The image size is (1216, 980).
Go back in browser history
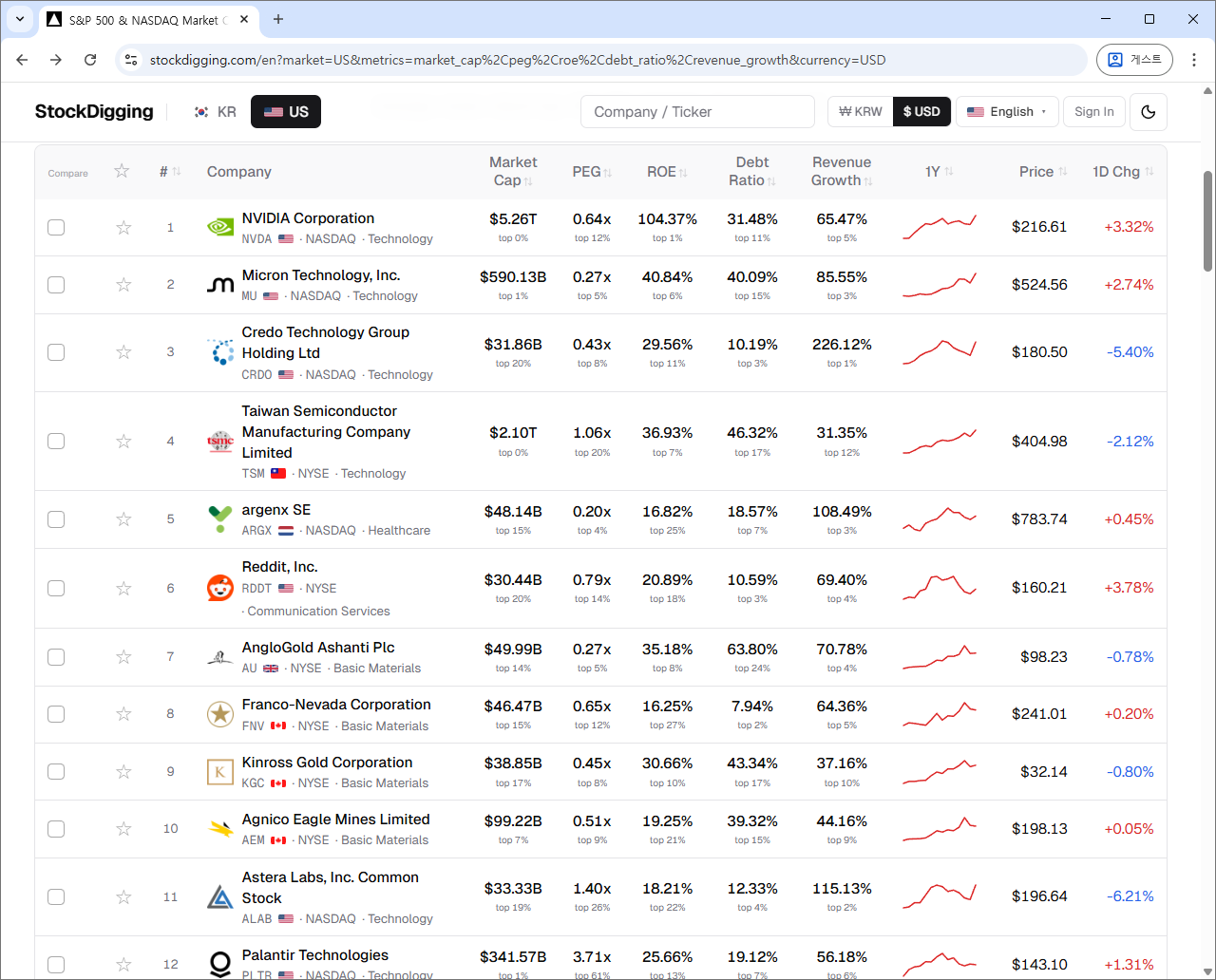click(x=22, y=60)
